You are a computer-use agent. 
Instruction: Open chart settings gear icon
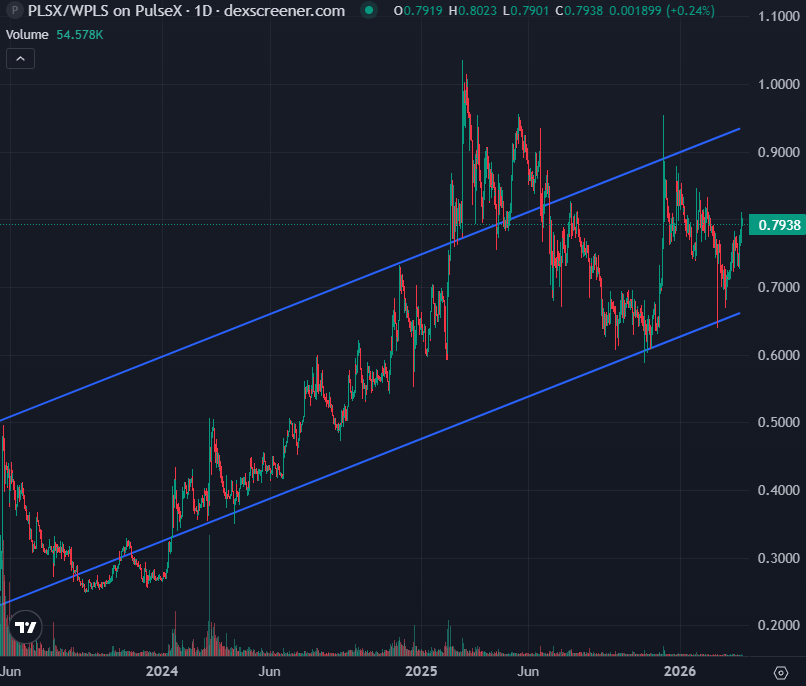click(x=781, y=672)
